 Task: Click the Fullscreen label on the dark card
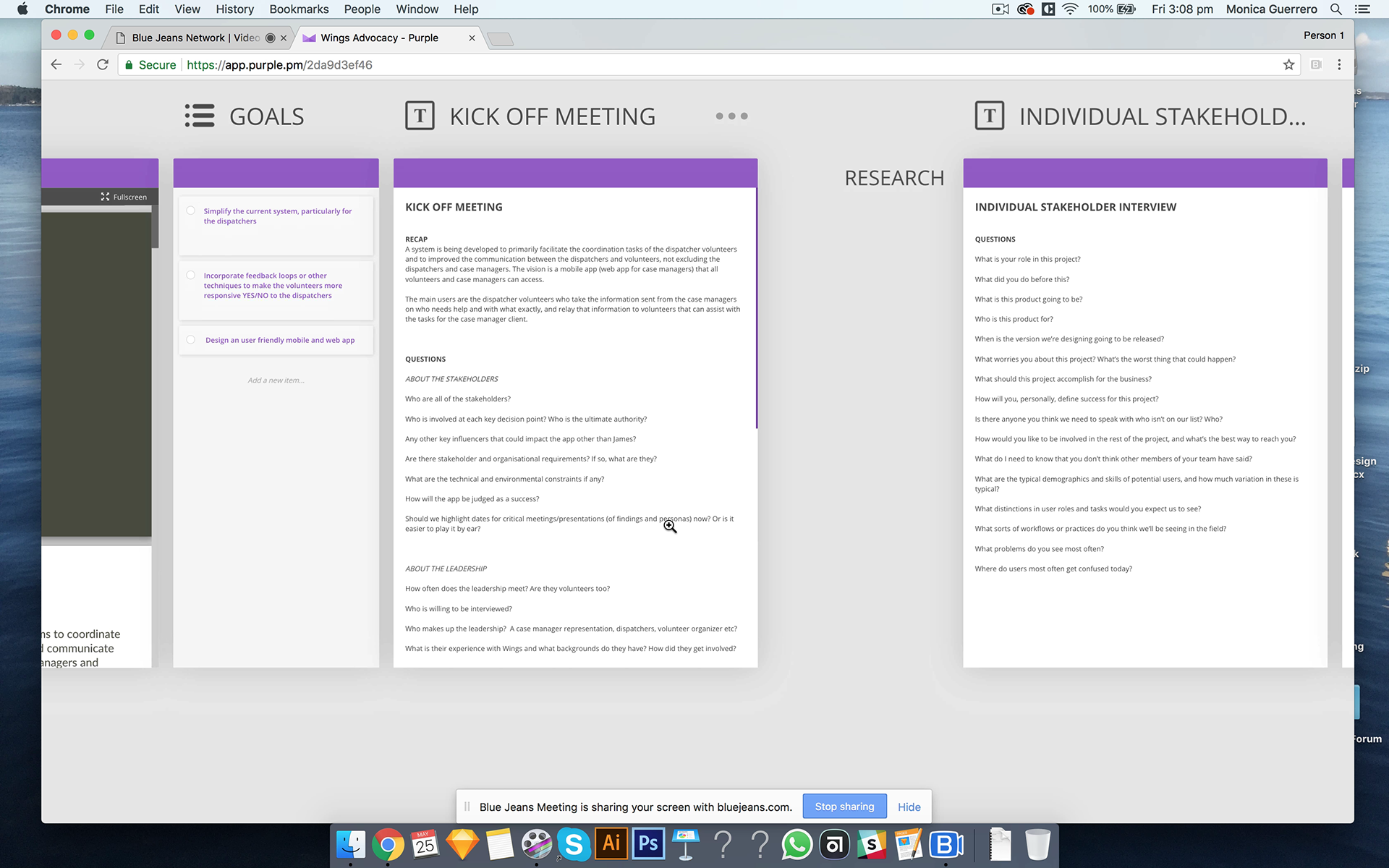coord(130,197)
